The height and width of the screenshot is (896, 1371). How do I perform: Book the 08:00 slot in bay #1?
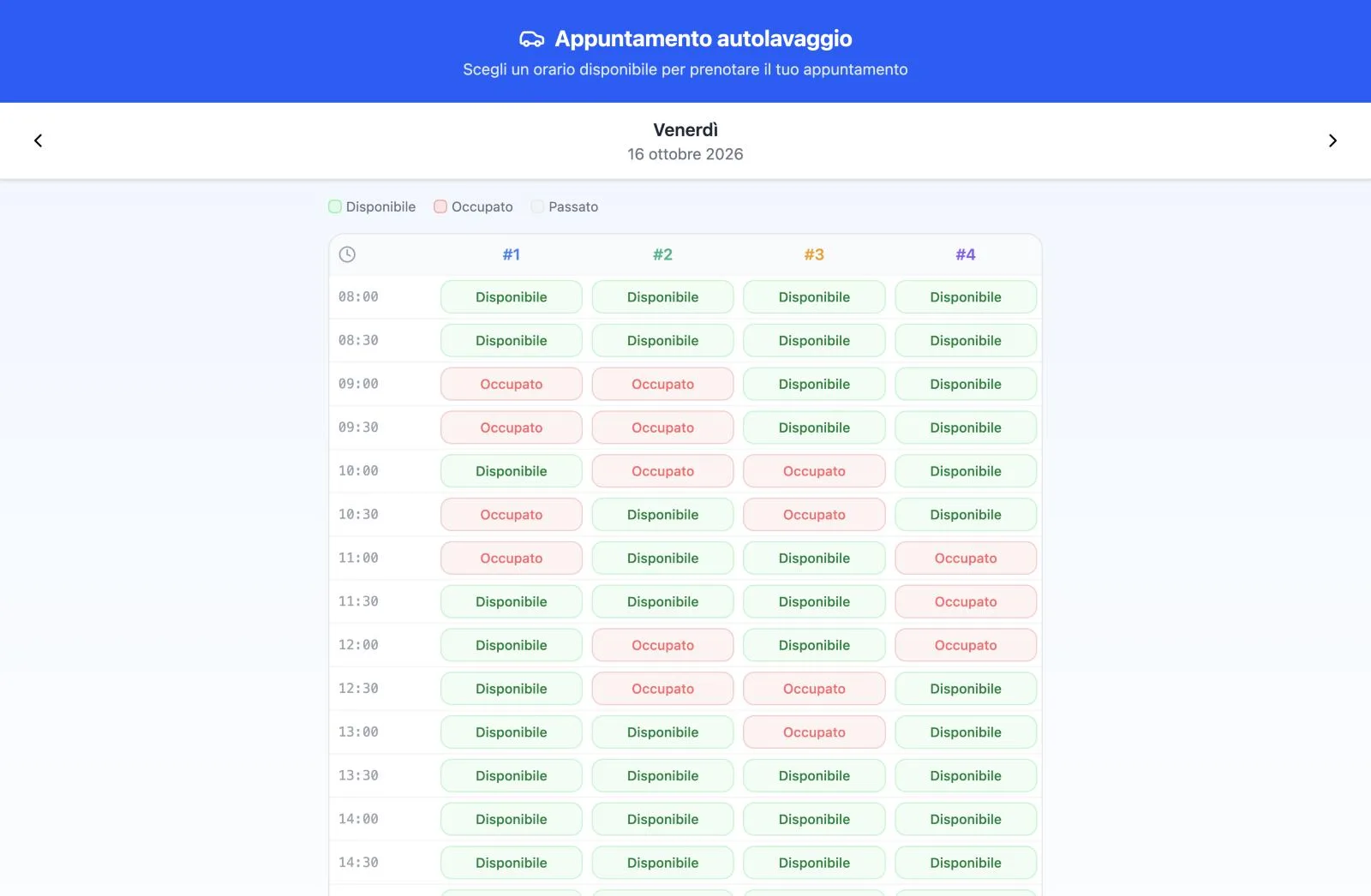[512, 297]
